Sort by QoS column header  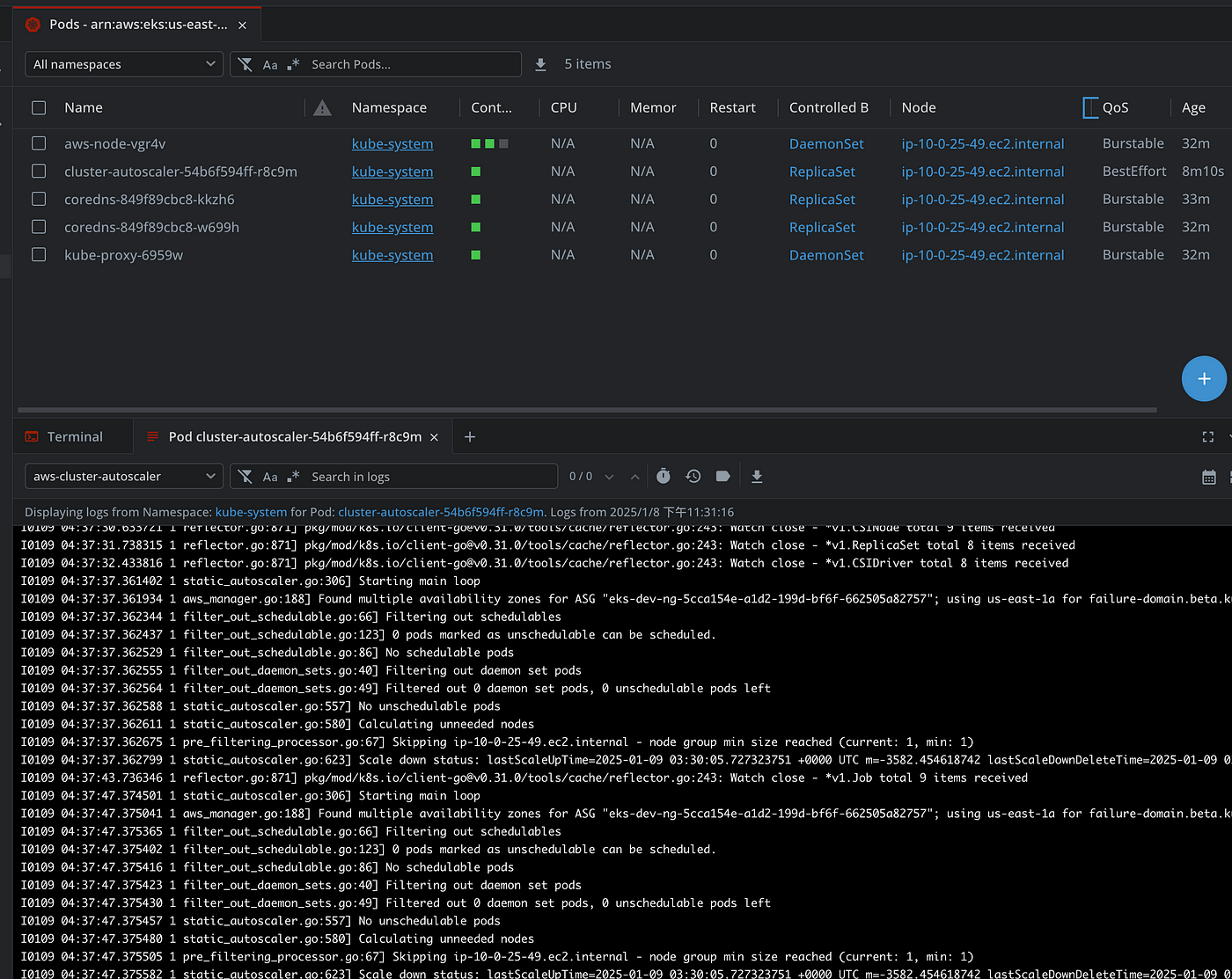[1115, 107]
